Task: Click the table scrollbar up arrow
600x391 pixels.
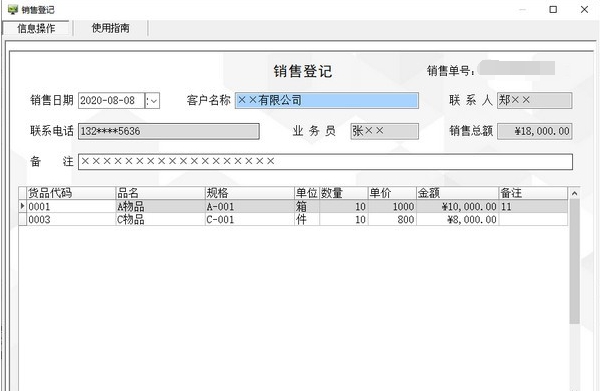Action: (x=574, y=194)
